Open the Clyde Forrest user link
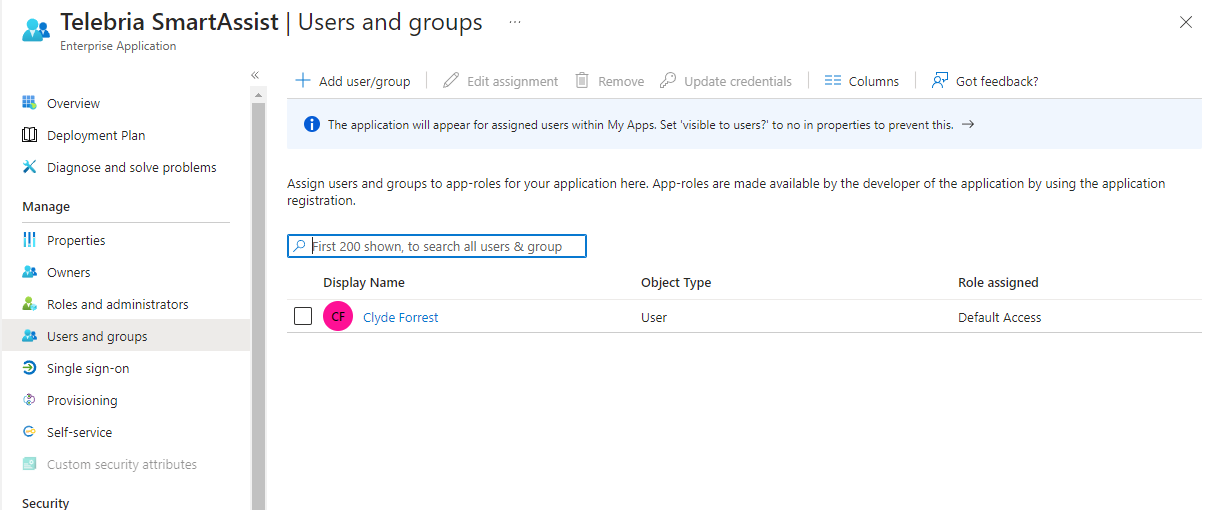The width and height of the screenshot is (1212, 510). tap(401, 317)
